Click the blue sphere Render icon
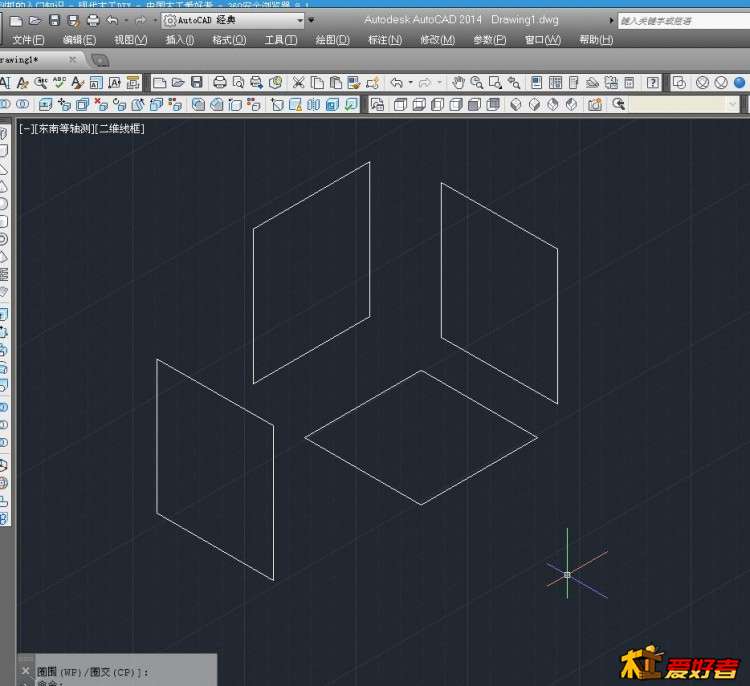 click(739, 83)
